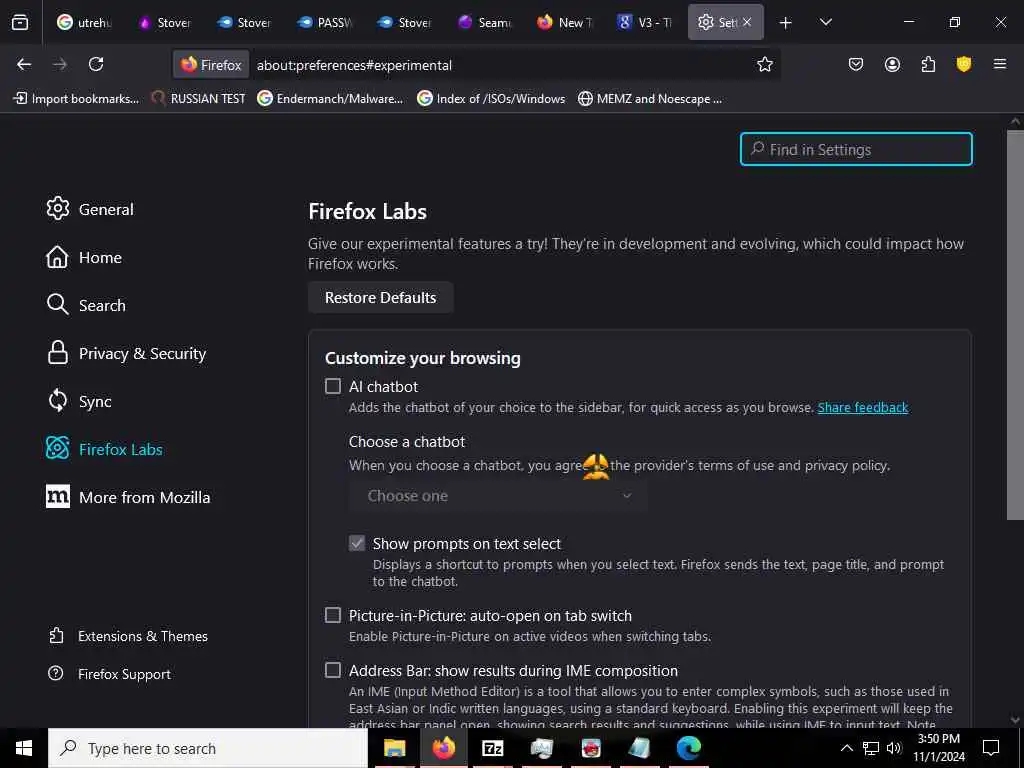Image resolution: width=1024 pixels, height=768 pixels.
Task: Open More from Mozilla category
Action: 128,497
